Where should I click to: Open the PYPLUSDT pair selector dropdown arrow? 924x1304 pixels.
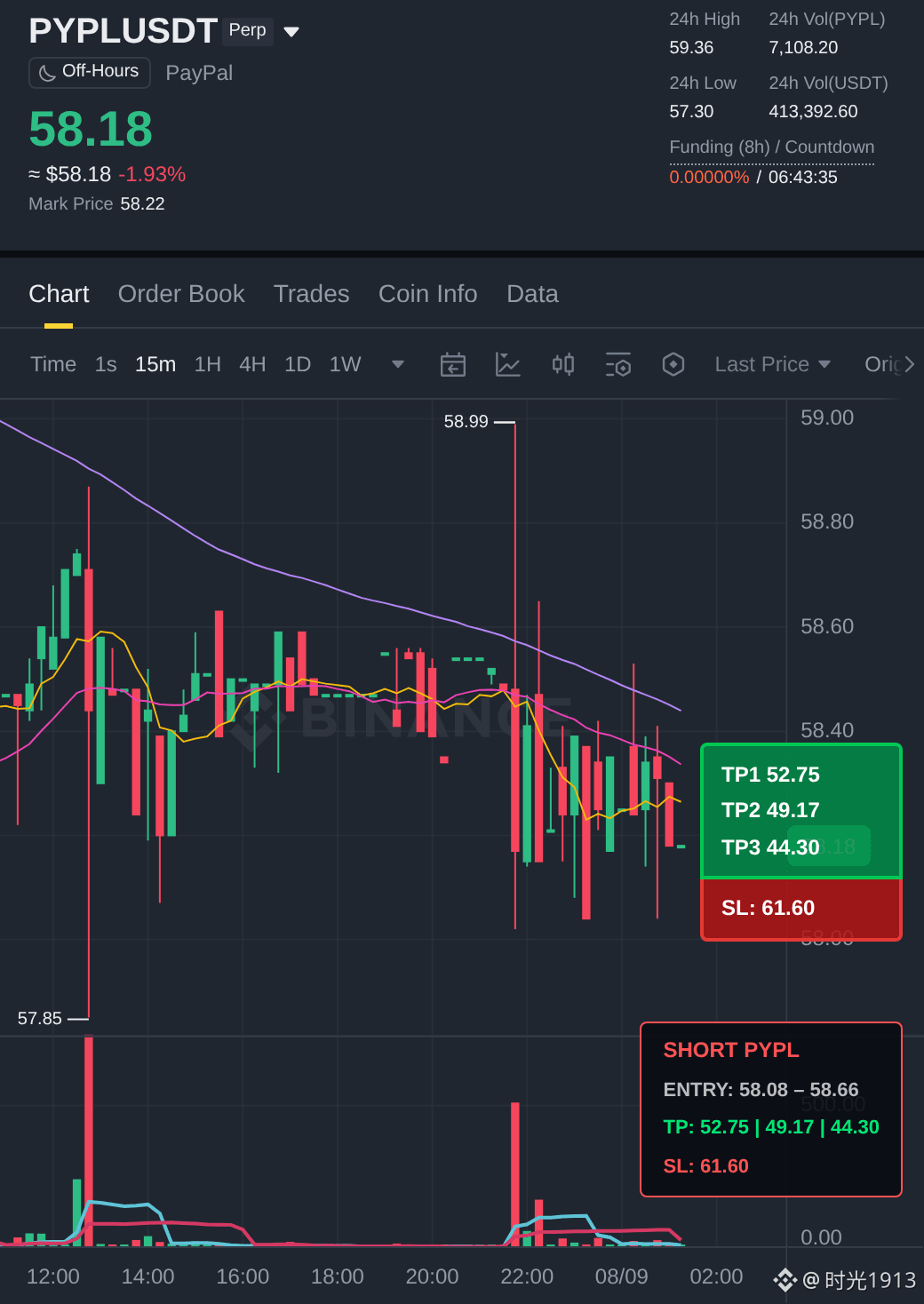291,32
